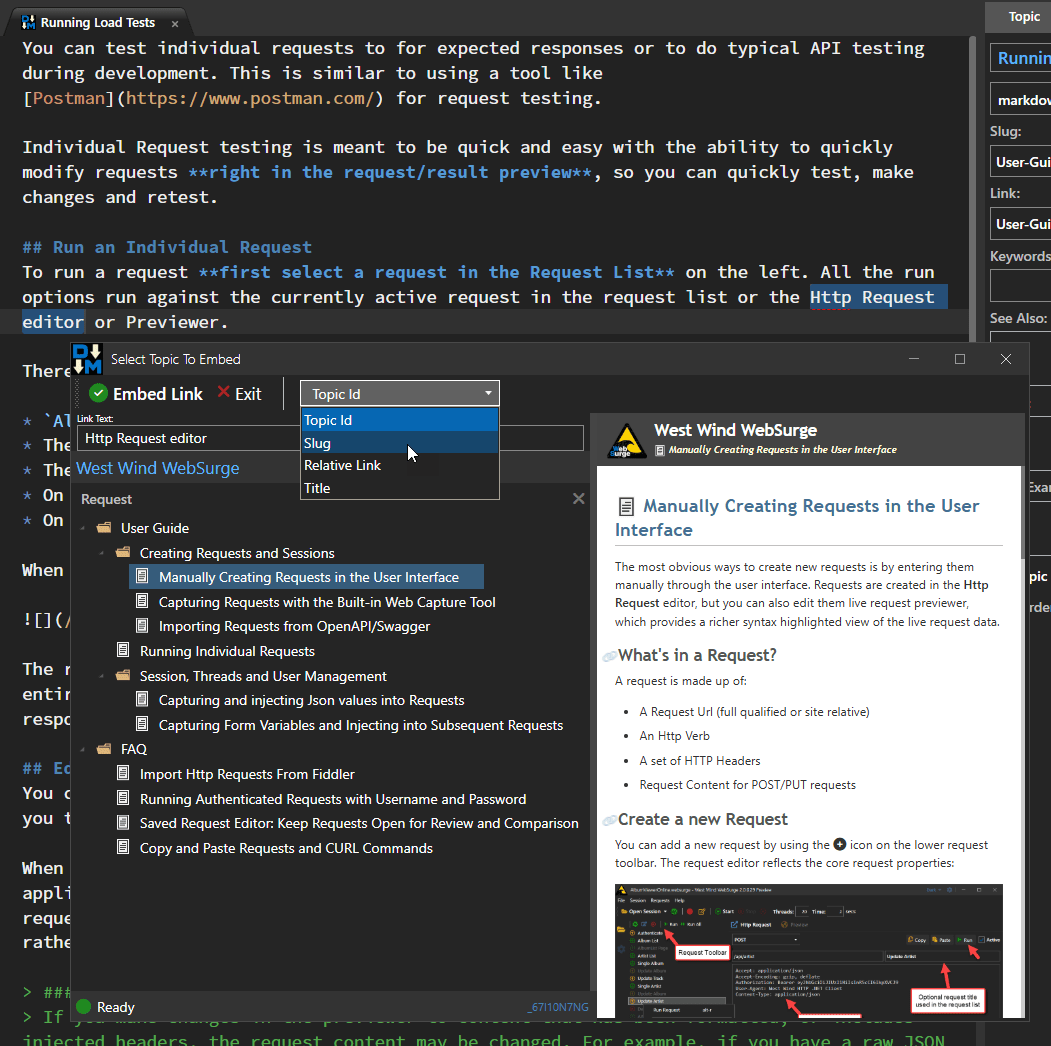The height and width of the screenshot is (1046, 1051).
Task: Click document icon beside Running Individual Requests
Action: pyautogui.click(x=123, y=650)
